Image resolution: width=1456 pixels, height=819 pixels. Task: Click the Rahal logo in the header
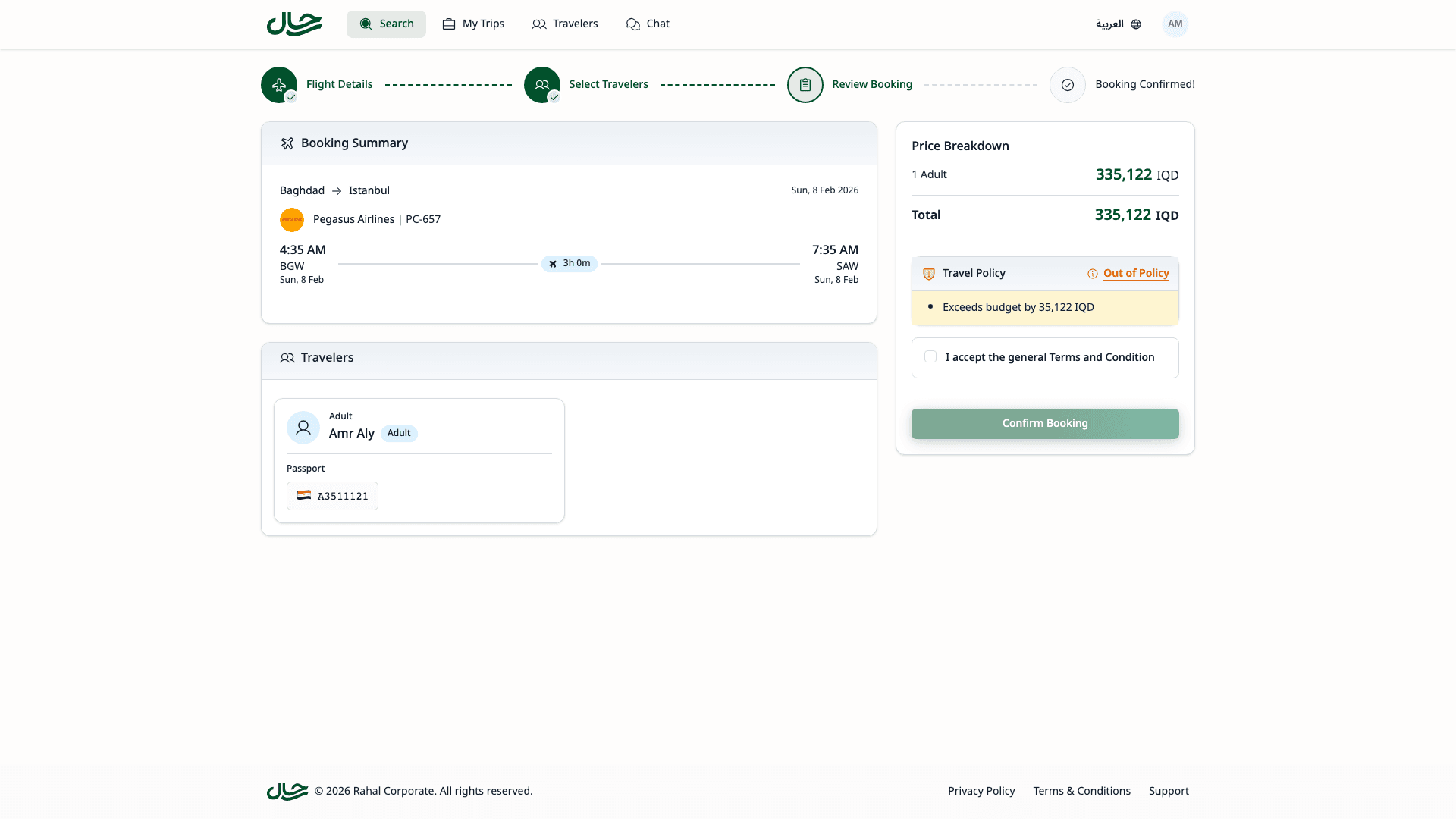tap(293, 24)
